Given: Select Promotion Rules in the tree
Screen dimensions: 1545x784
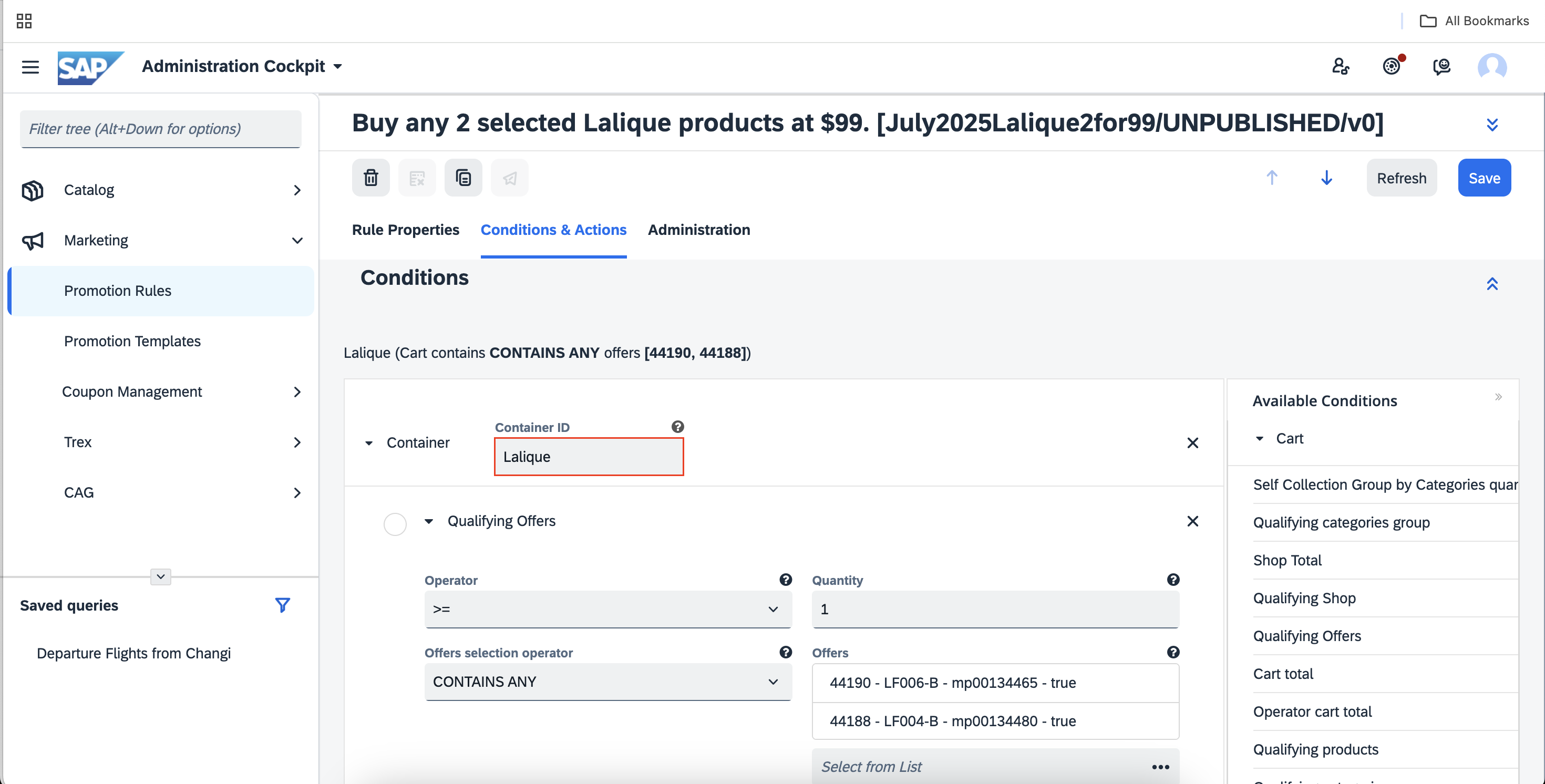Looking at the screenshot, I should (x=161, y=291).
